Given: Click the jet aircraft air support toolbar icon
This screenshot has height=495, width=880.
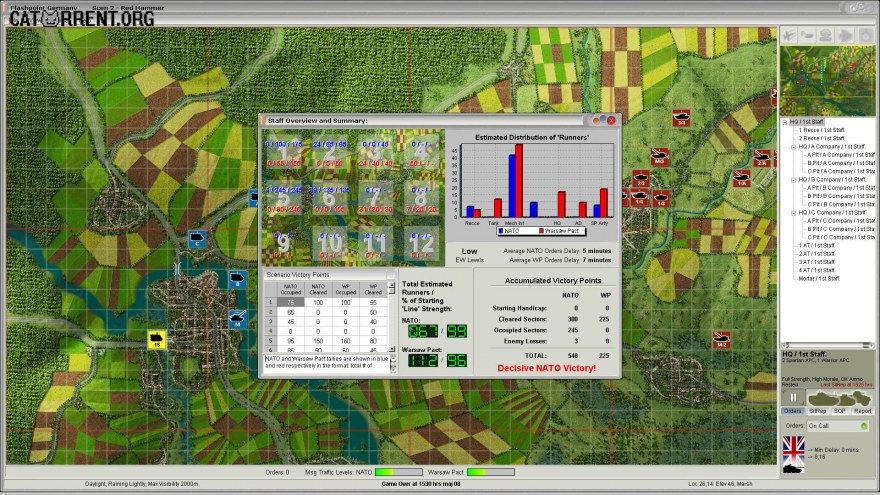Looking at the screenshot, I should click(789, 36).
